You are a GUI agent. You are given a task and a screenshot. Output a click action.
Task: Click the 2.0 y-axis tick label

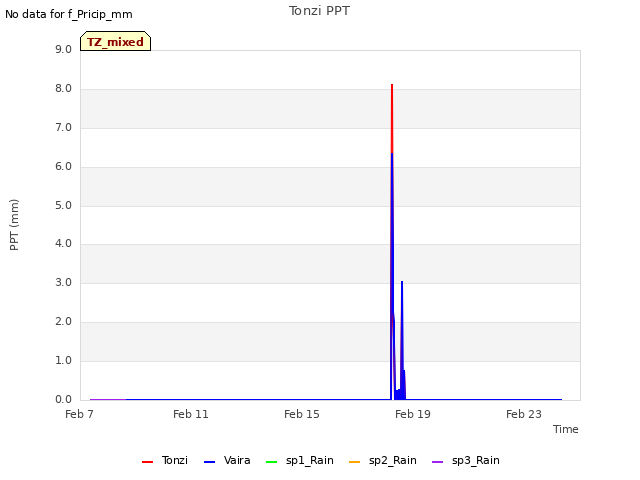[63, 322]
